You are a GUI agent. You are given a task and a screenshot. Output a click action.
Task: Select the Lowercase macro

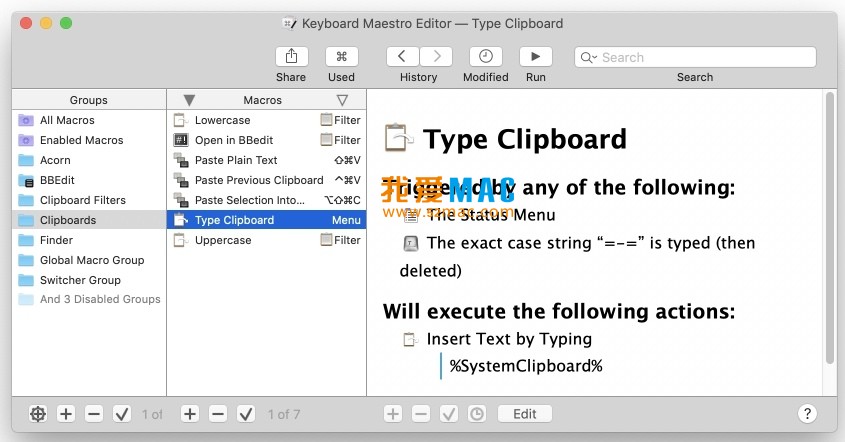click(267, 120)
